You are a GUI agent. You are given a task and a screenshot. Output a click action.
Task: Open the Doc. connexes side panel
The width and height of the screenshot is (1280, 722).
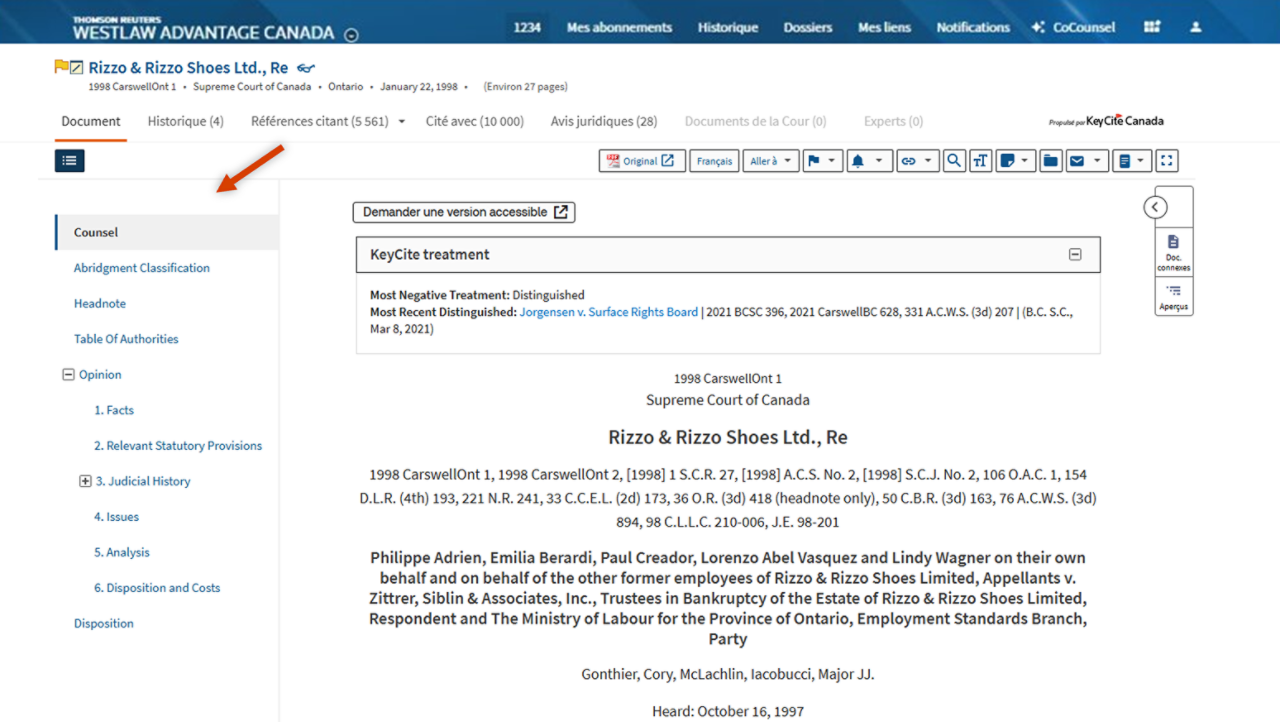coord(1173,252)
